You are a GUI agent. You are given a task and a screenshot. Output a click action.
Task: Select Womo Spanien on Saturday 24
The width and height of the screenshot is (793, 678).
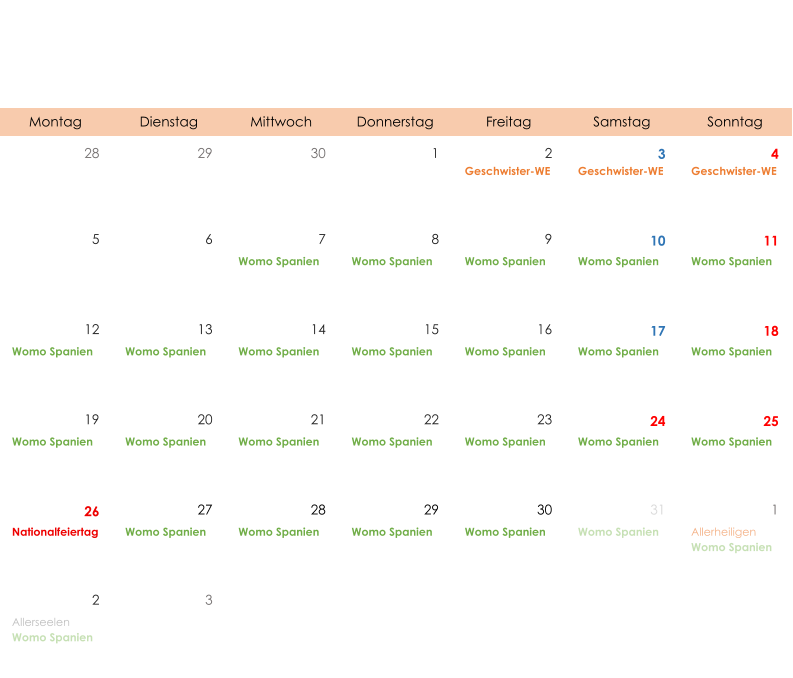[618, 442]
